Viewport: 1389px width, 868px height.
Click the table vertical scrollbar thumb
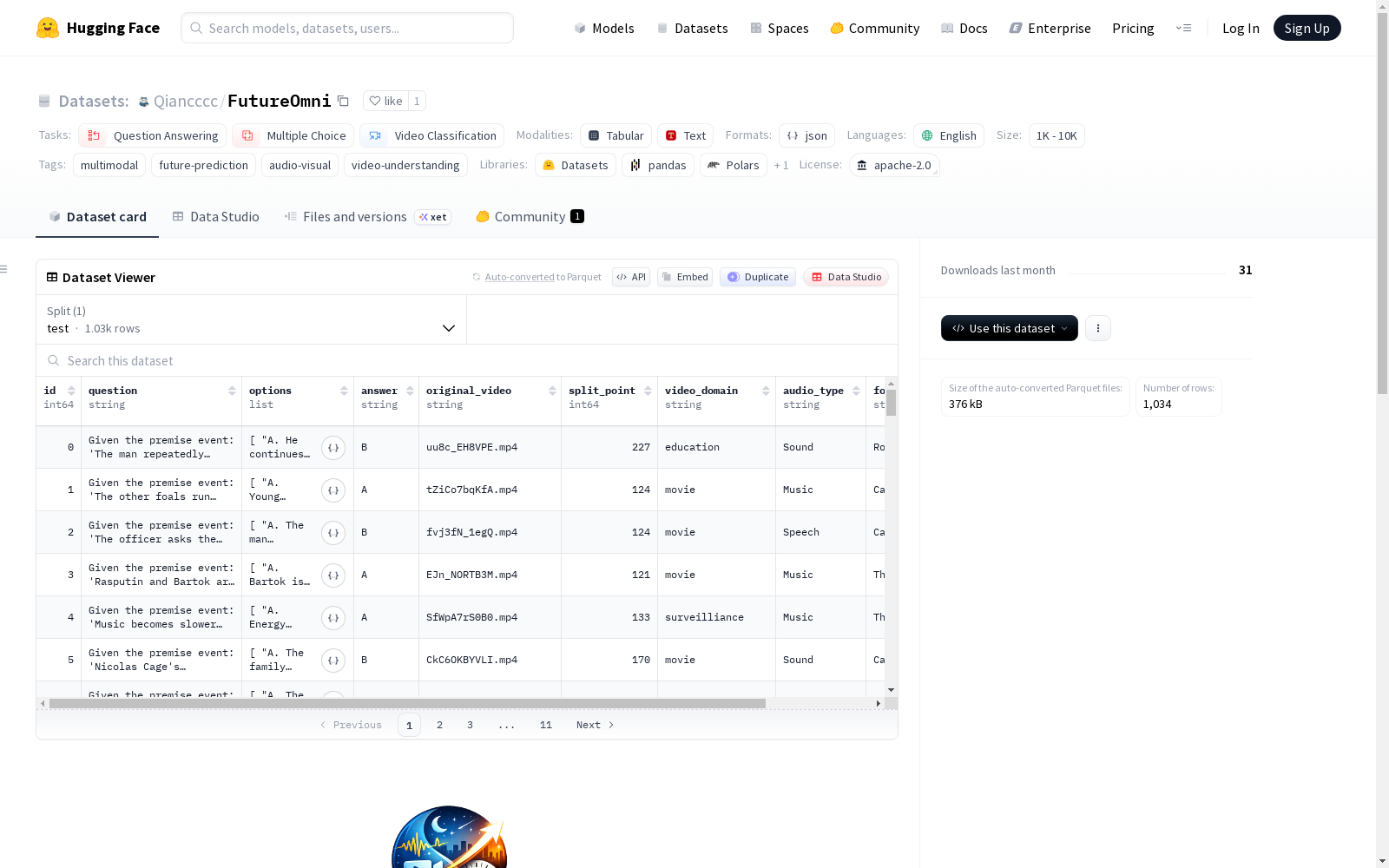pos(891,402)
